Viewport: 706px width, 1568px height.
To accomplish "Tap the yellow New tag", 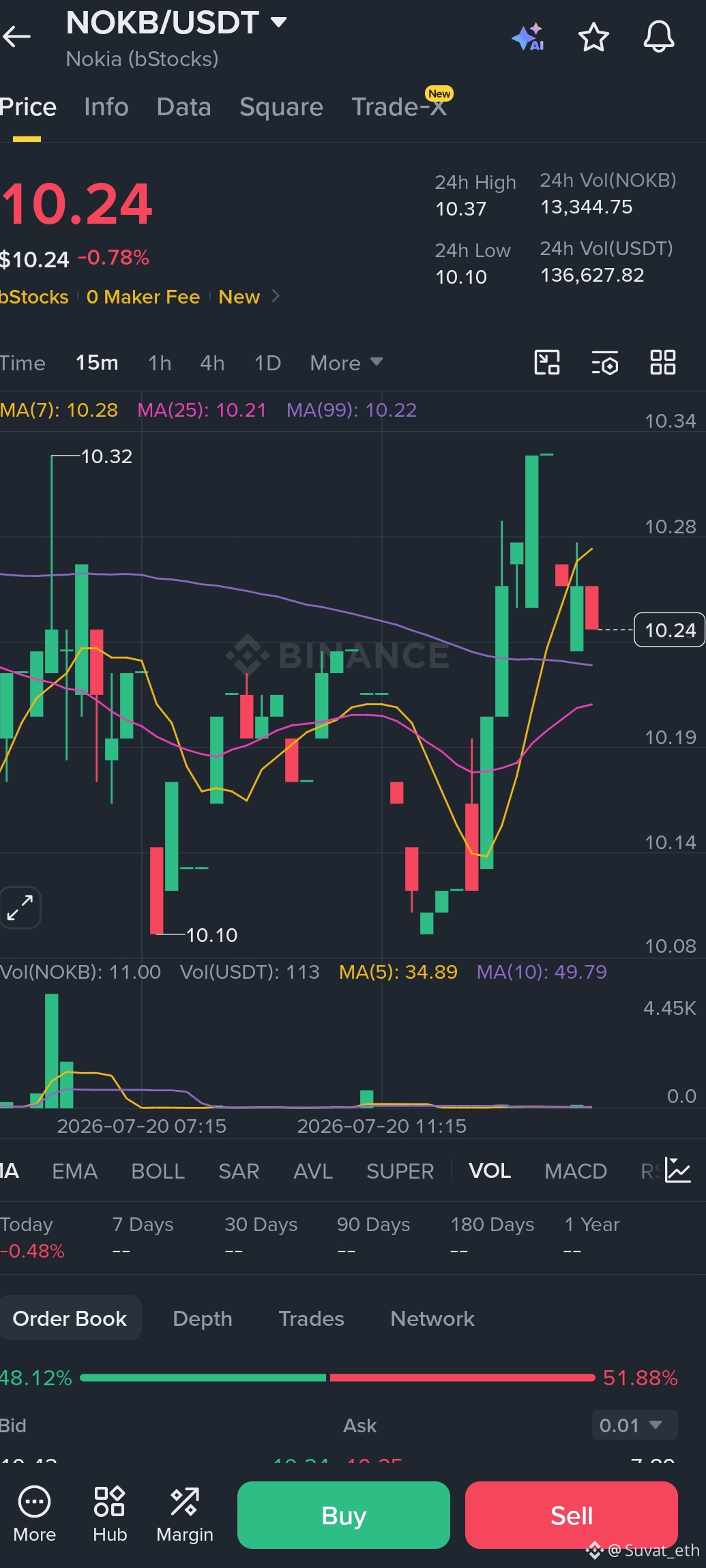I will tap(239, 297).
